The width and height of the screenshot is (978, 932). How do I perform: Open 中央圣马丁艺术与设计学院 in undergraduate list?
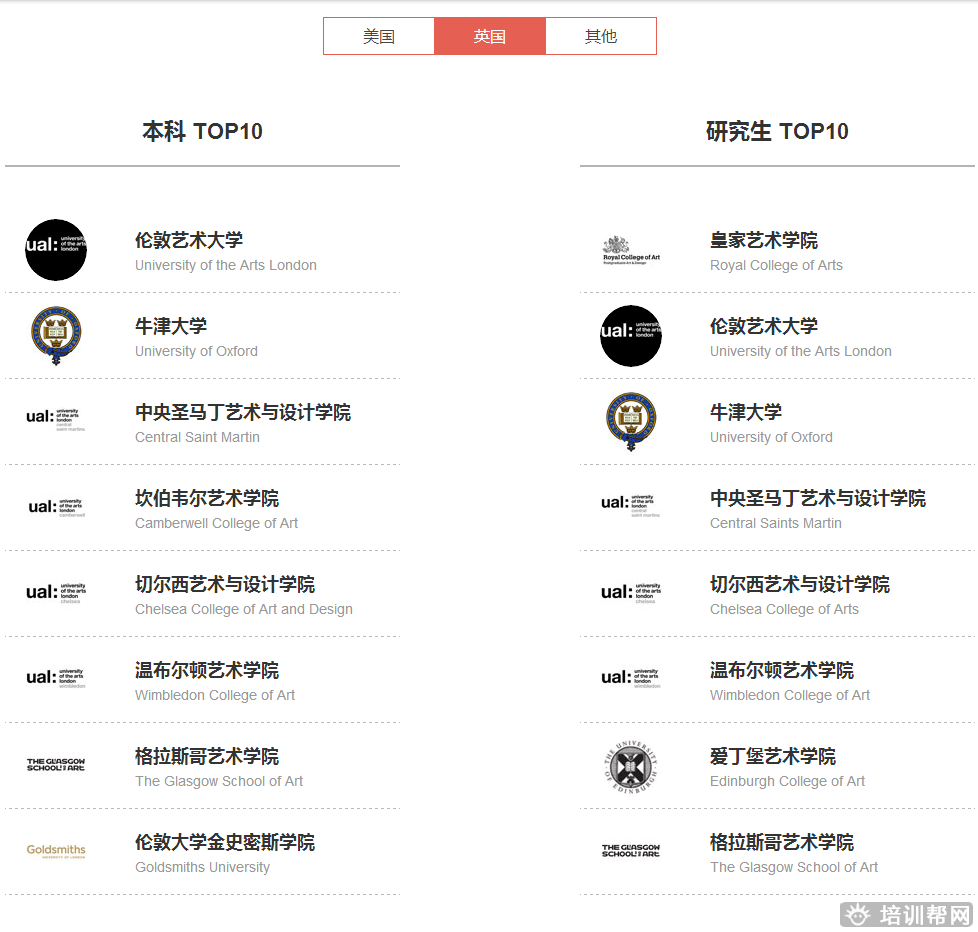tap(243, 412)
